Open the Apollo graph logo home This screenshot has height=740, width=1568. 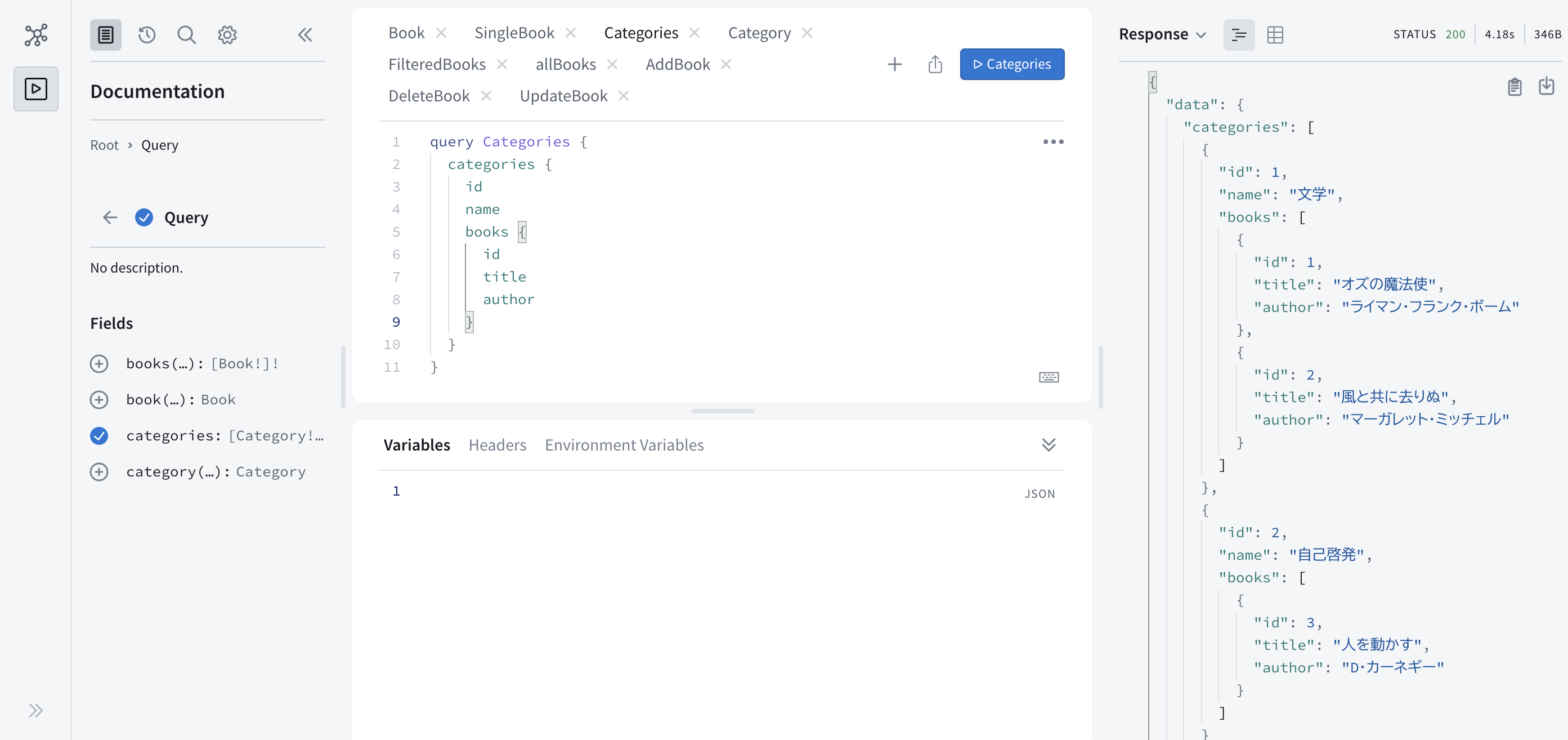click(36, 35)
